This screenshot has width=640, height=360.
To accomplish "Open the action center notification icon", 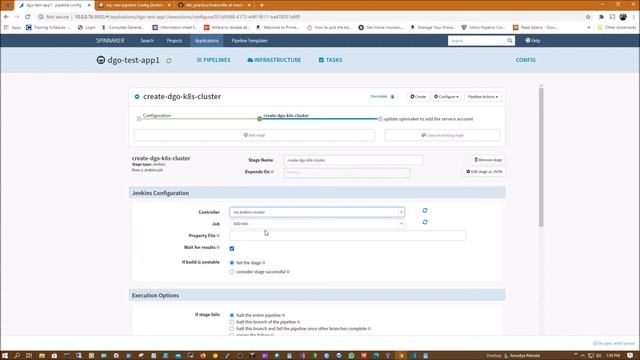I will [630, 356].
